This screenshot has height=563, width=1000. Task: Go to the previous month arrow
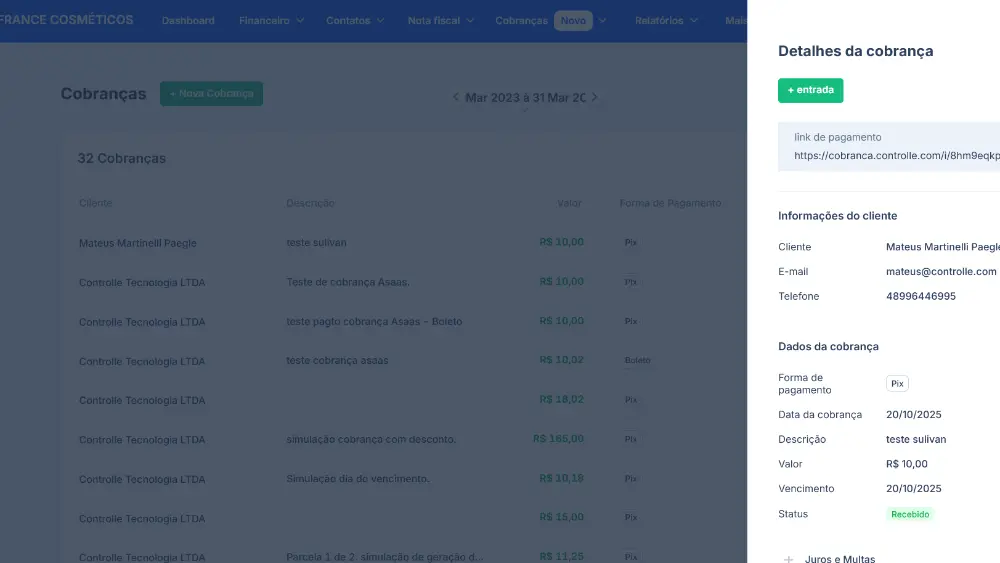(455, 97)
